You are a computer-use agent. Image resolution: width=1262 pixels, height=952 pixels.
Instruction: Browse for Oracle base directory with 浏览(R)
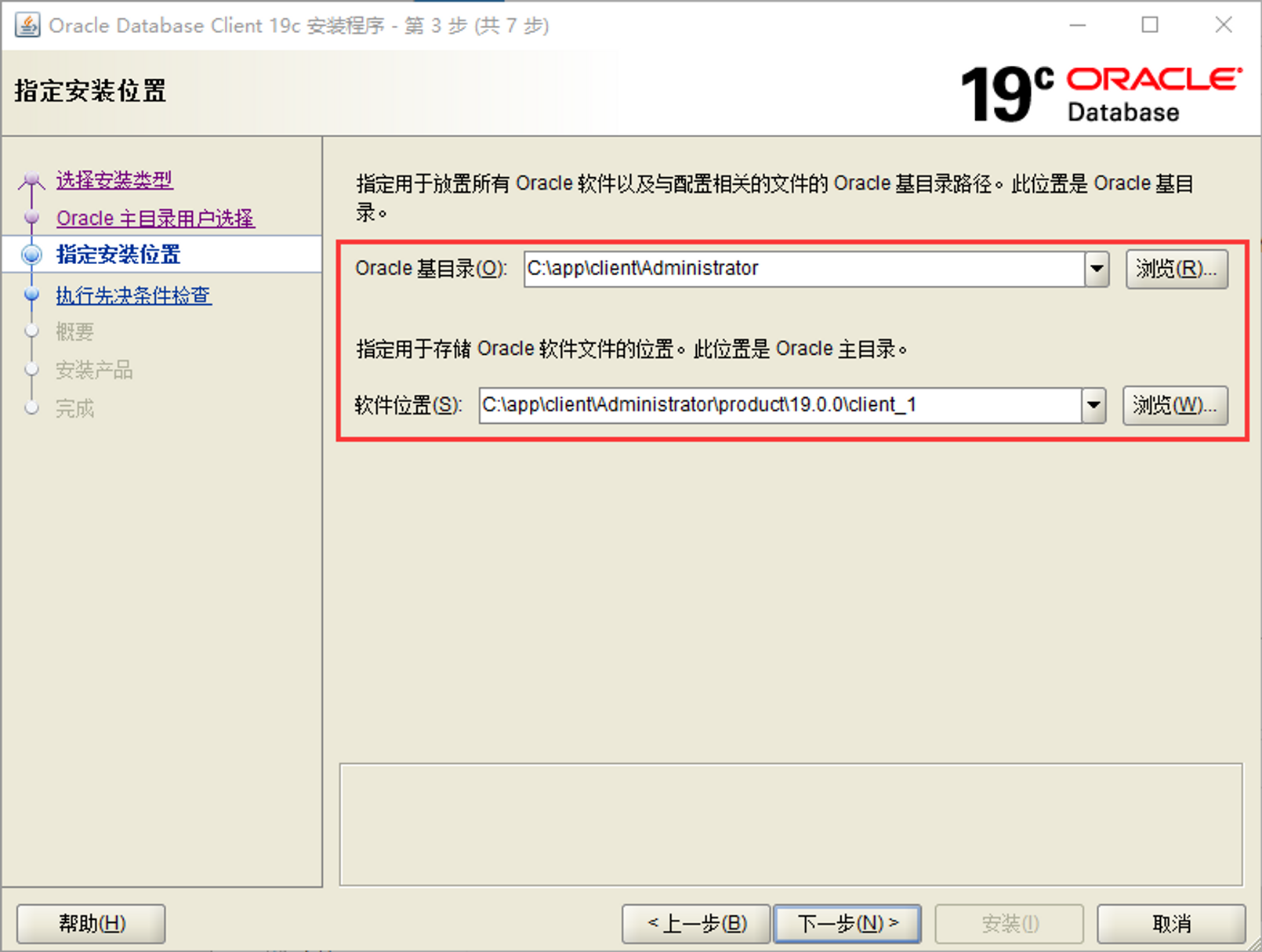tap(1177, 269)
